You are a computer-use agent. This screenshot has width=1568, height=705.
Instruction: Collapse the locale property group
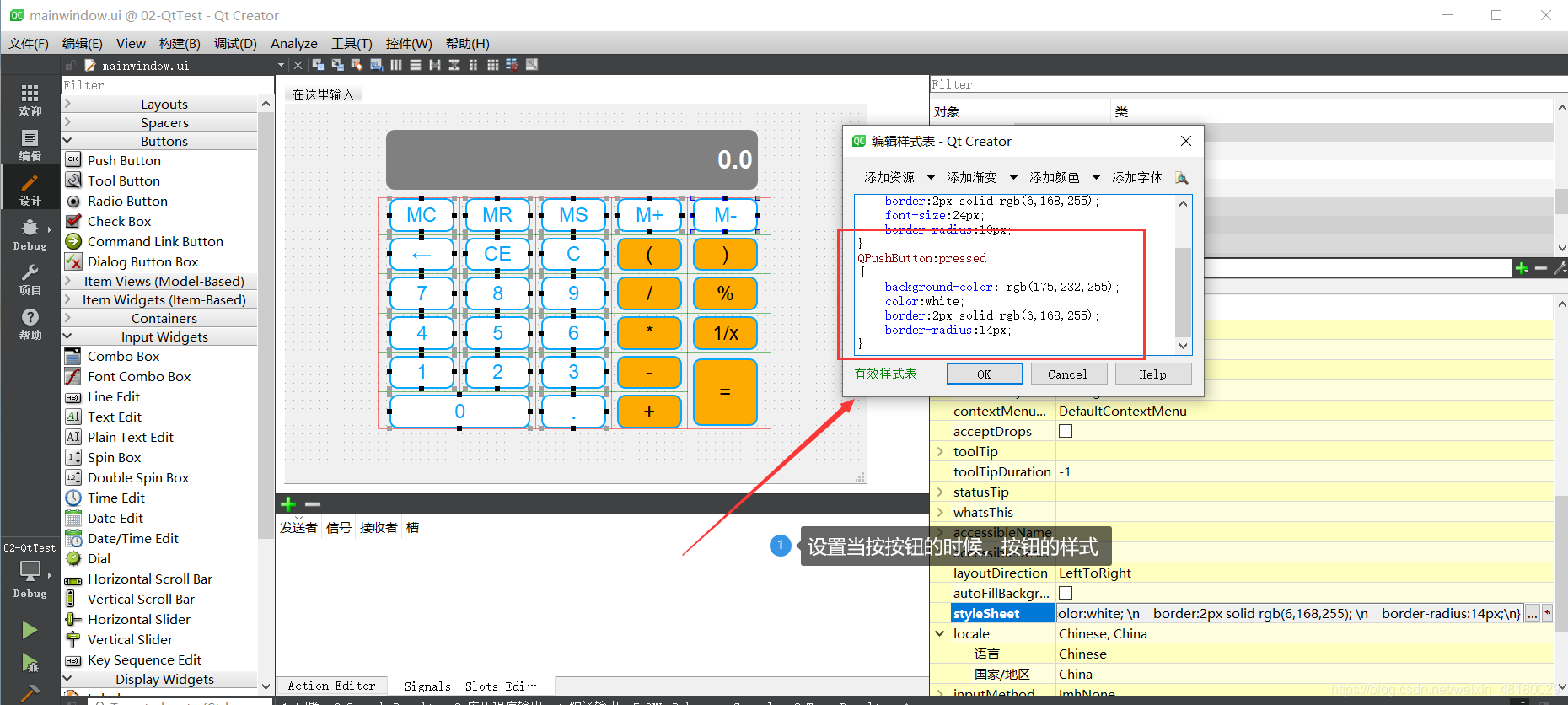tap(940, 633)
